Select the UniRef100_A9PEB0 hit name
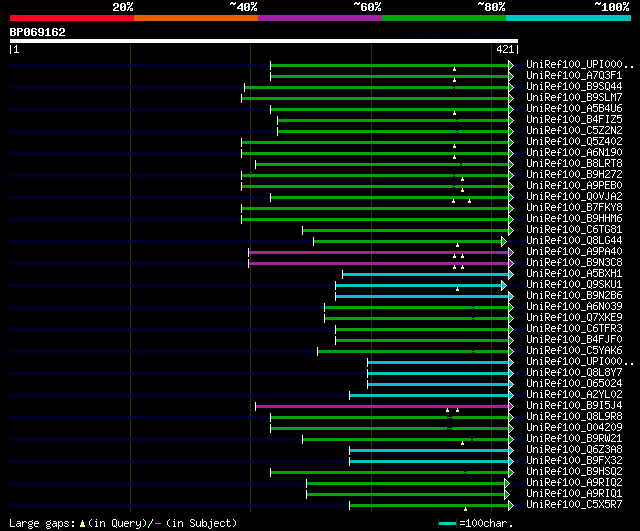This screenshot has height=531, width=640. coord(574,186)
